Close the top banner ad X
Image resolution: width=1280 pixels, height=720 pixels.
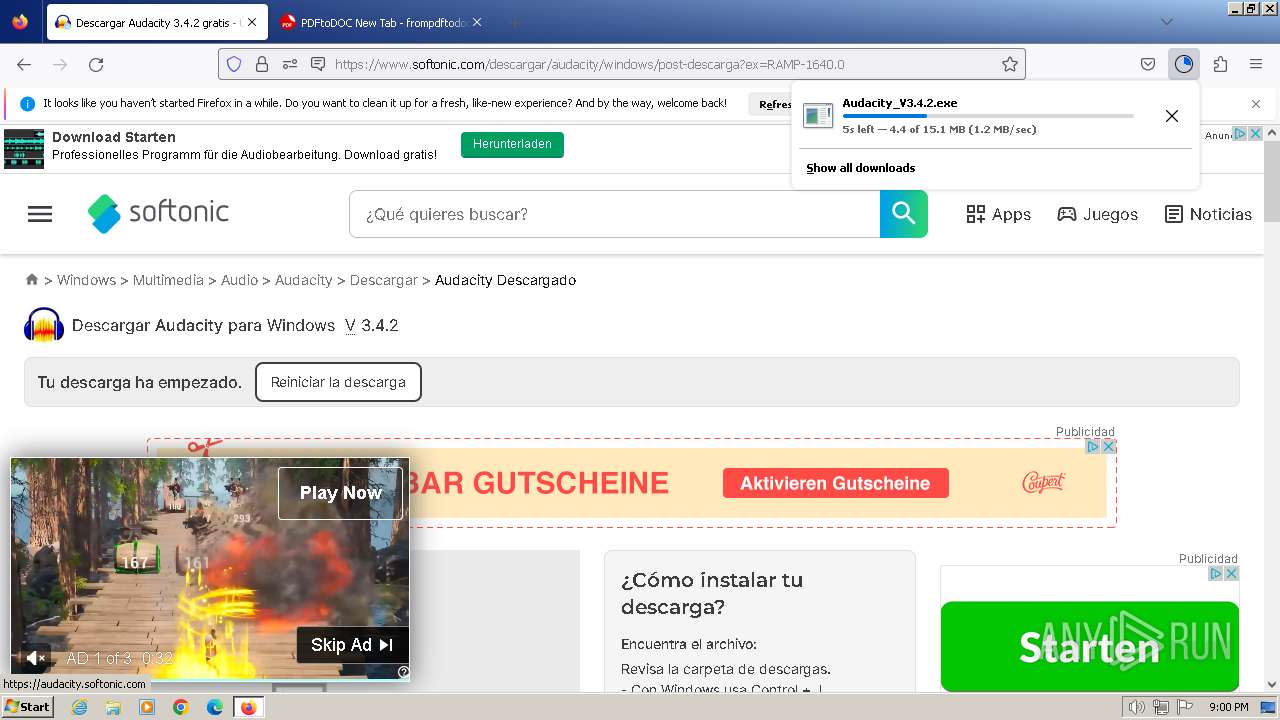1256,133
